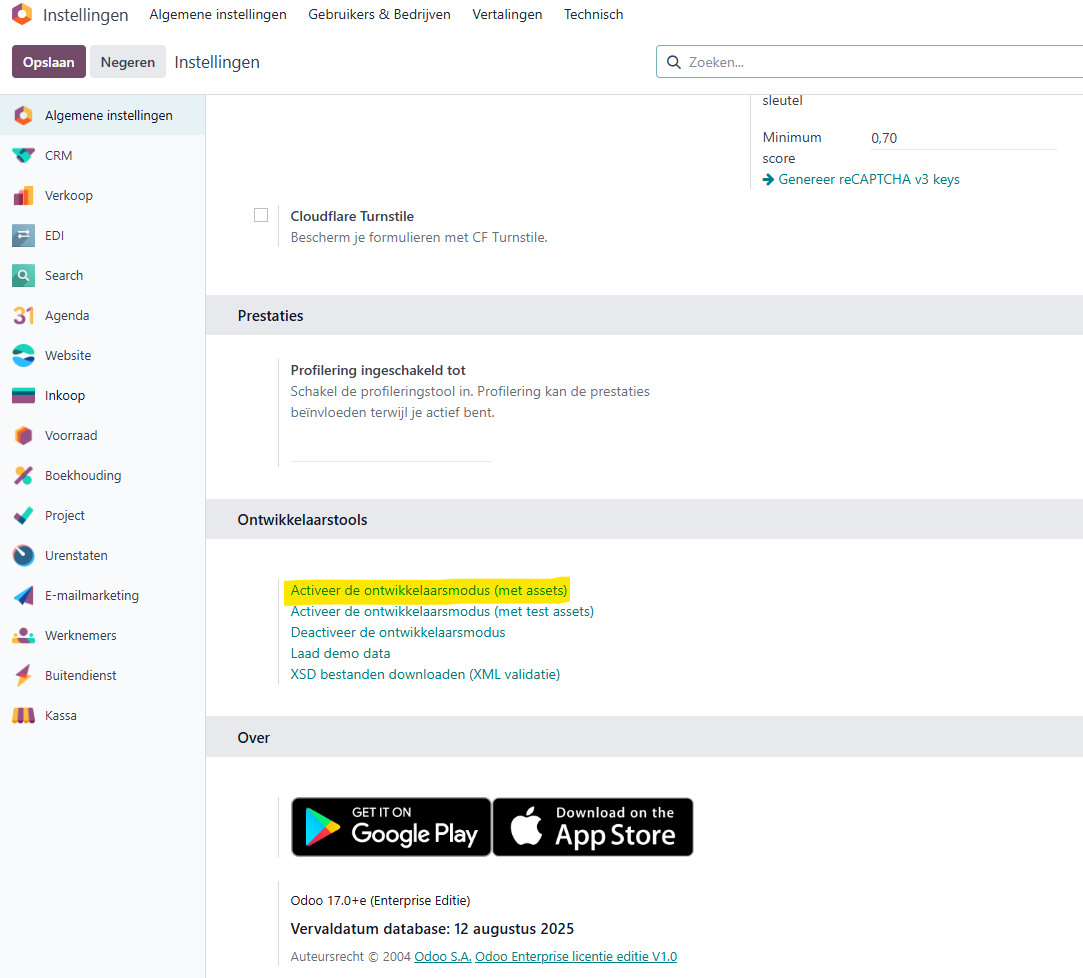Click the Profilering ingeschakeld tot date field
The image size is (1083, 978).
[391, 450]
